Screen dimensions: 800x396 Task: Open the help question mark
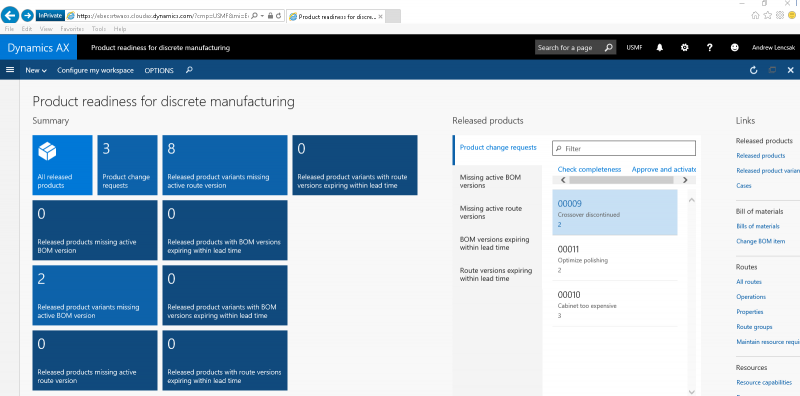coord(709,47)
